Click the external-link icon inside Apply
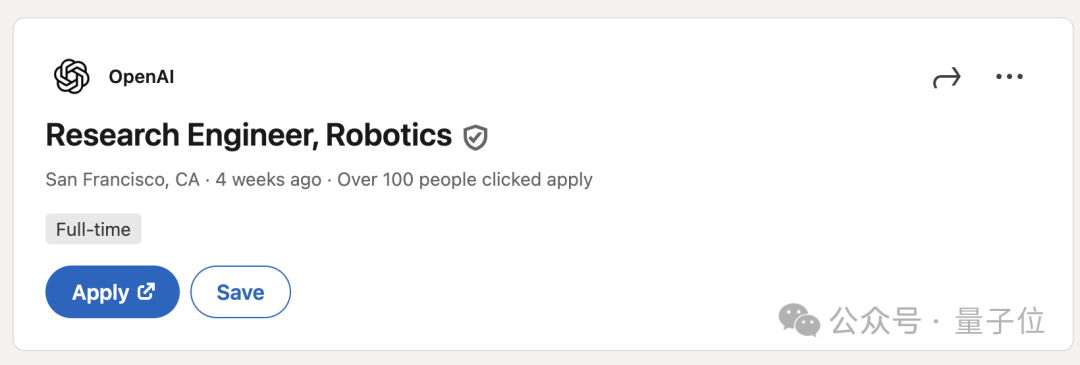 click(146, 291)
